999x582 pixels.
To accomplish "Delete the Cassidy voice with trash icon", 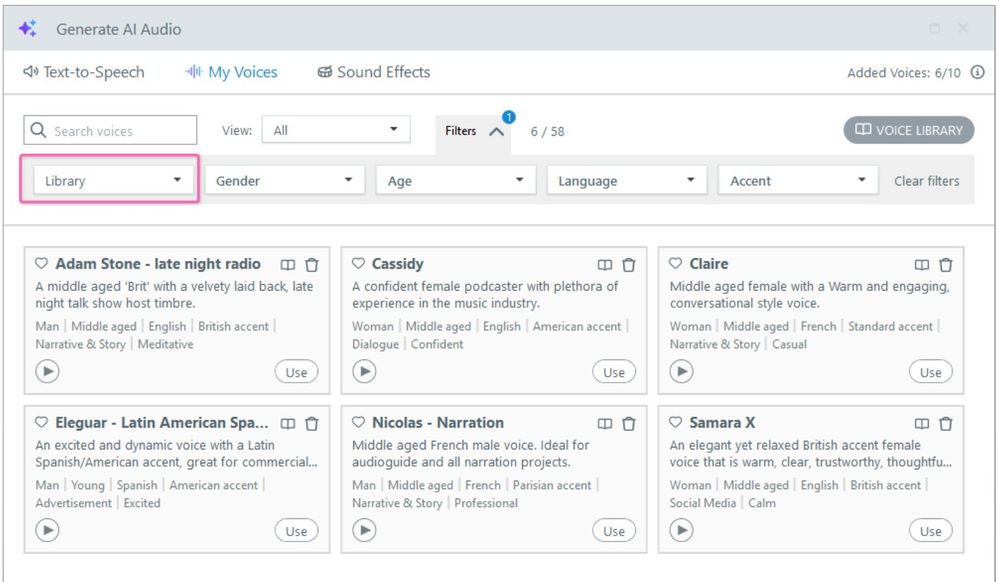I will pos(628,265).
